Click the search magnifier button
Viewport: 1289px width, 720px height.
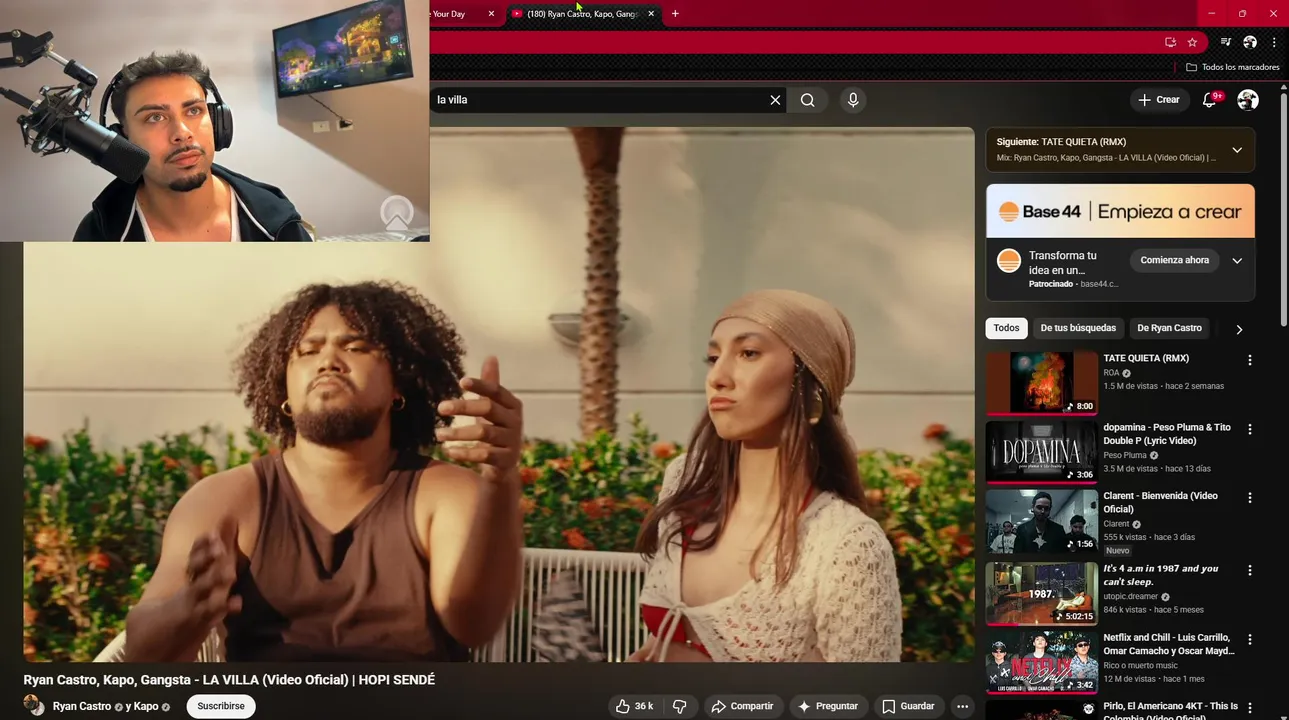[808, 100]
